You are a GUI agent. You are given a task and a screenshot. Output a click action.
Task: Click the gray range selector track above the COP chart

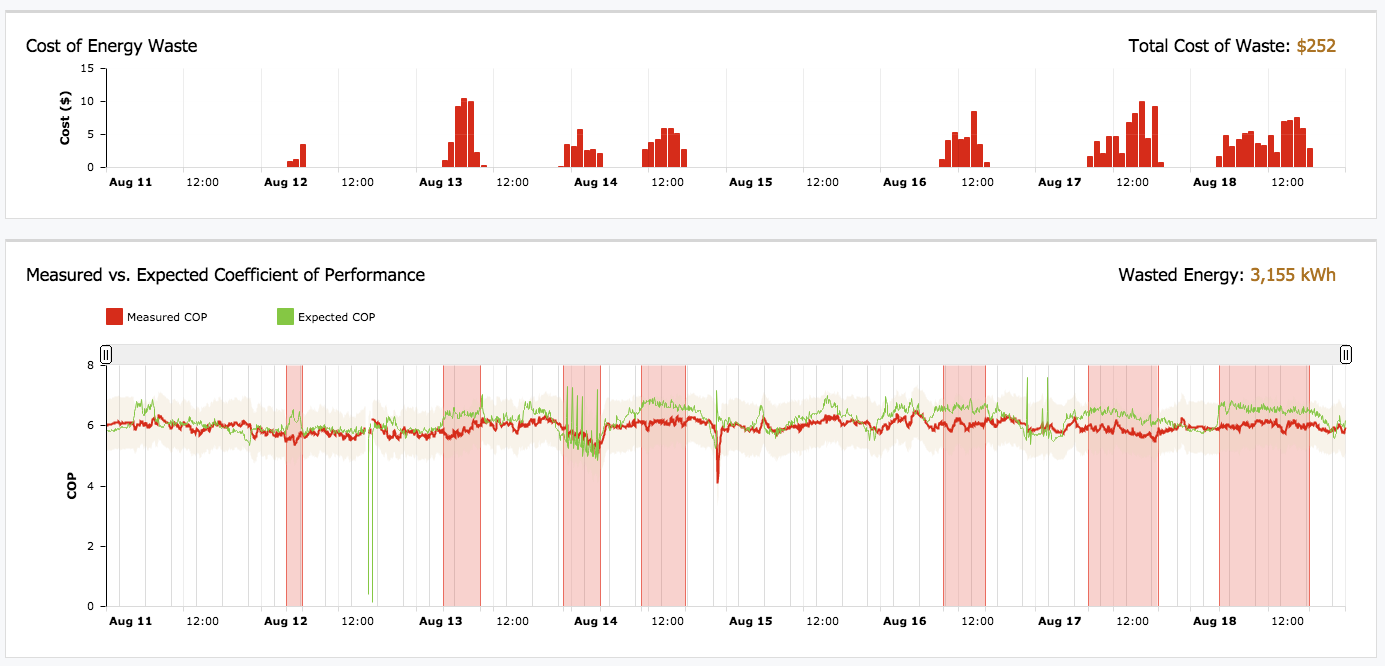726,354
